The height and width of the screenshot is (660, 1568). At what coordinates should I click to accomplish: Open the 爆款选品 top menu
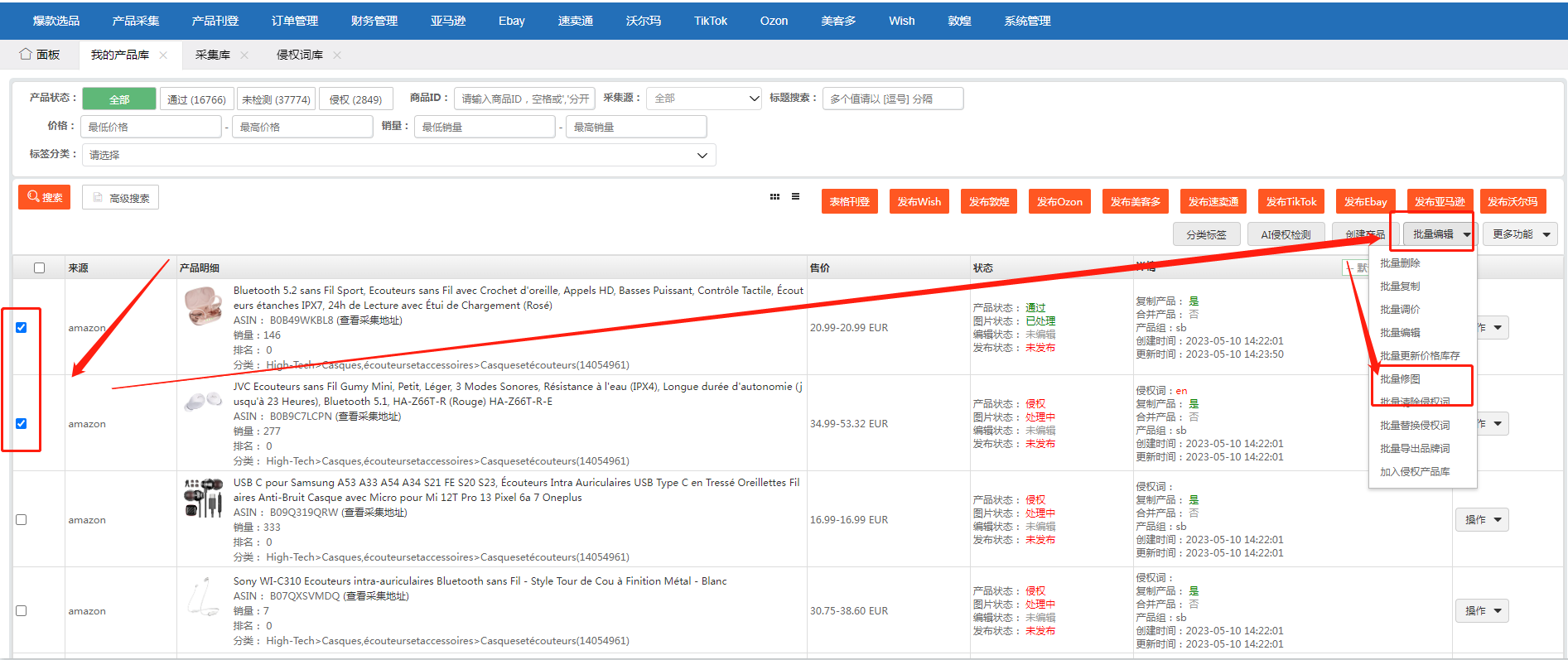[56, 21]
